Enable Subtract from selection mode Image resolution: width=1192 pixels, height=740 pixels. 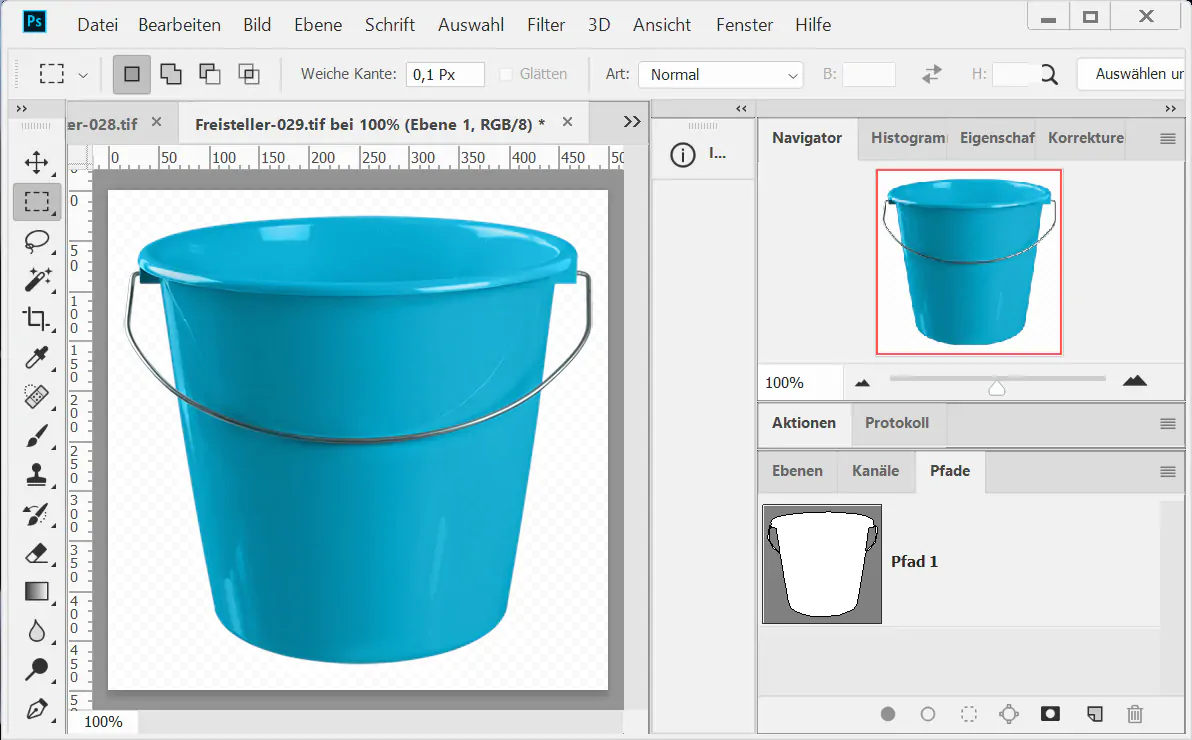coord(210,74)
